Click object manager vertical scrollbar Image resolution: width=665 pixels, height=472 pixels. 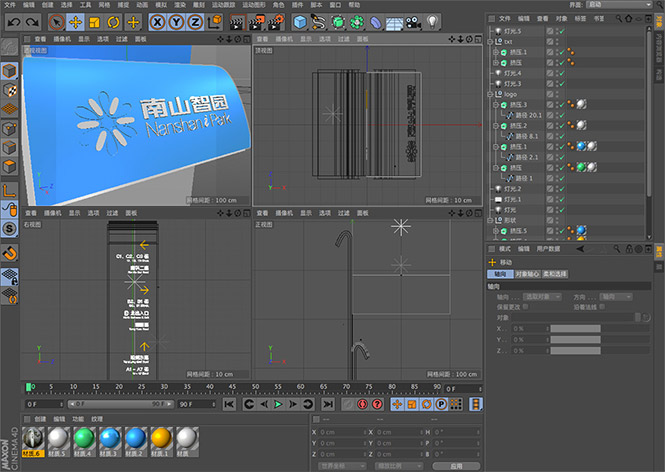649,110
